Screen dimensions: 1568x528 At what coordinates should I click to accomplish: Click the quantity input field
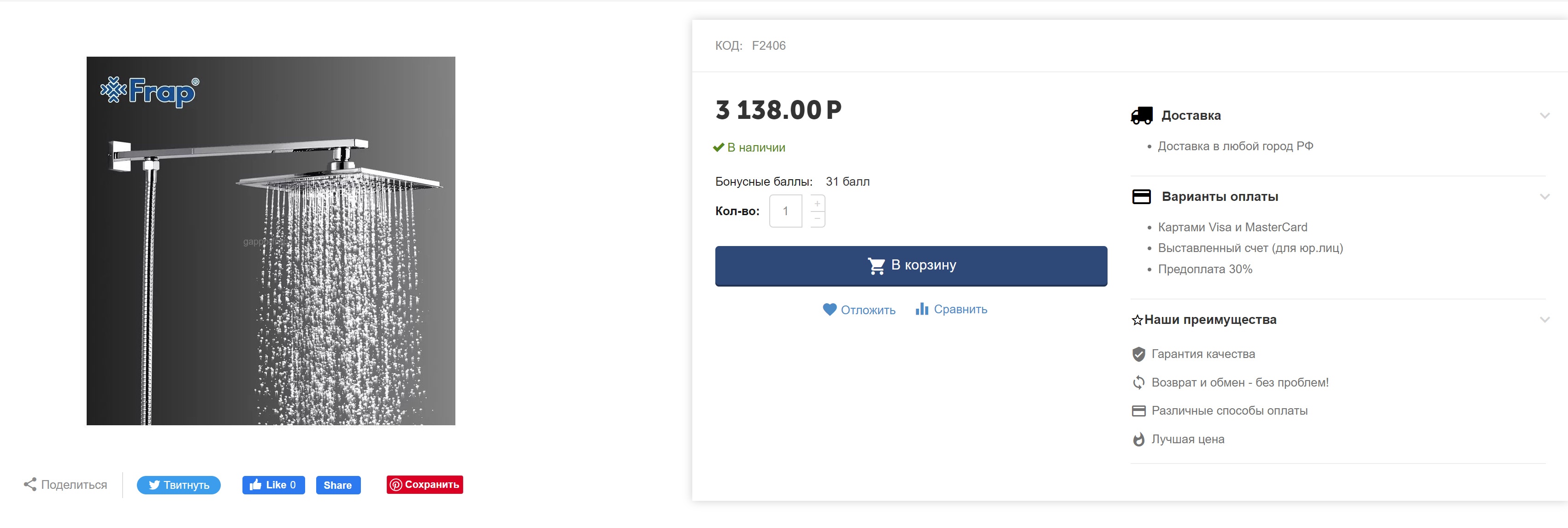785,211
